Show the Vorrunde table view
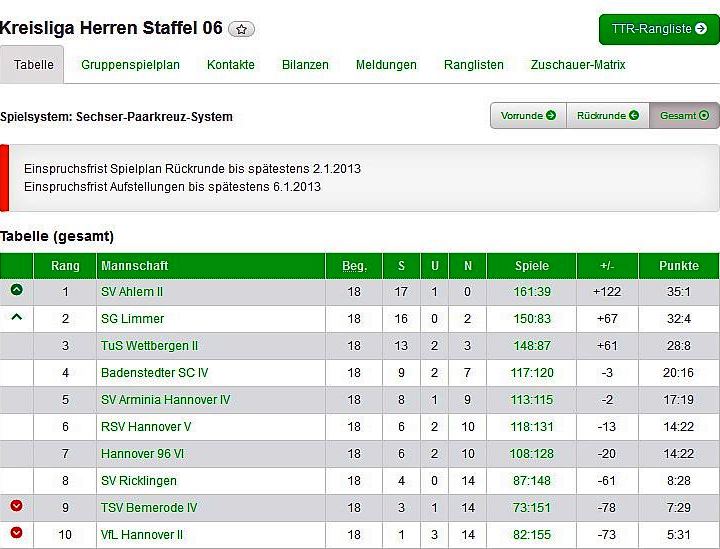This screenshot has width=720, height=549. pyautogui.click(x=528, y=116)
